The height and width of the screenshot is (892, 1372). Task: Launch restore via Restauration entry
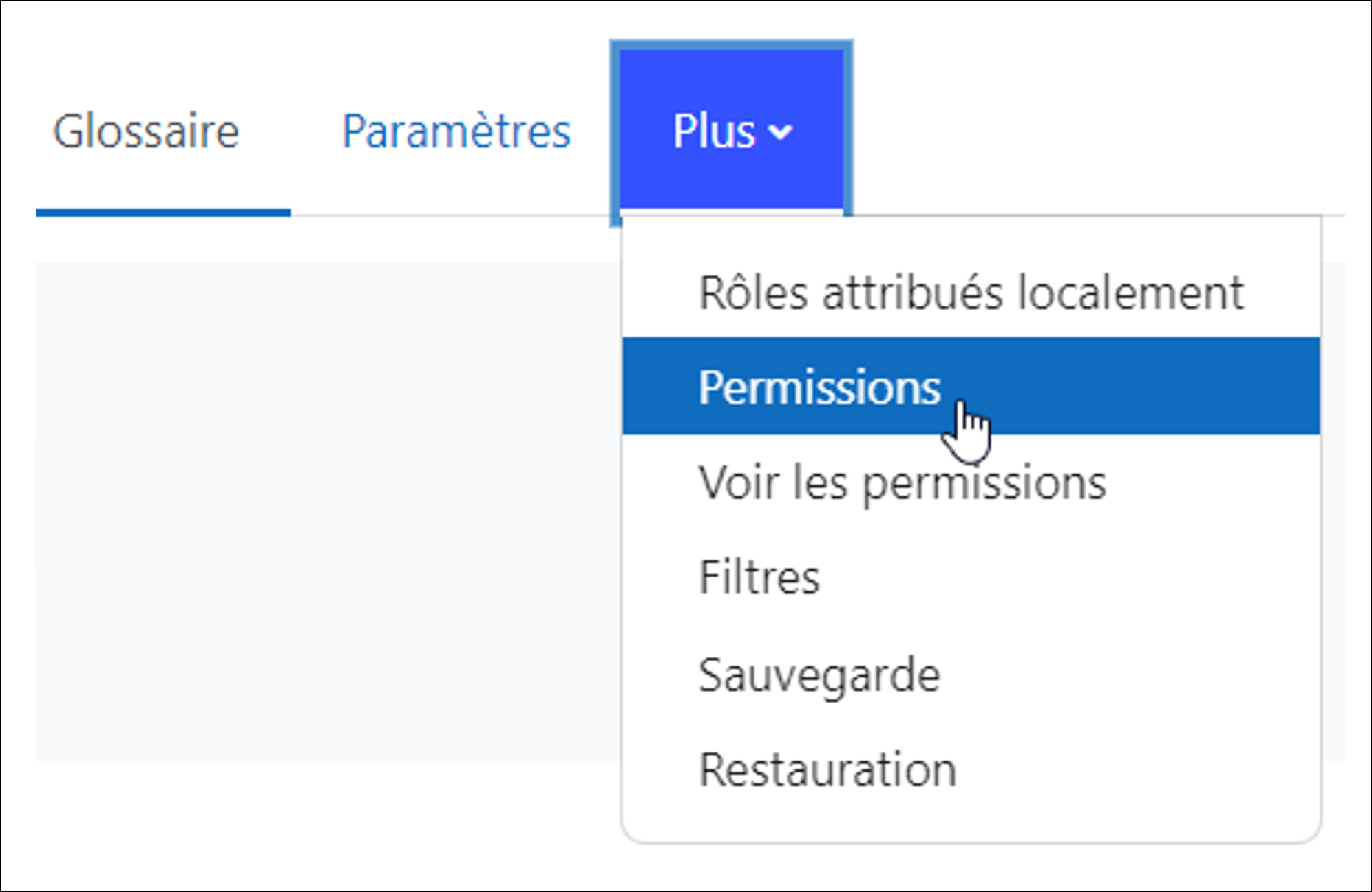pyautogui.click(x=827, y=769)
